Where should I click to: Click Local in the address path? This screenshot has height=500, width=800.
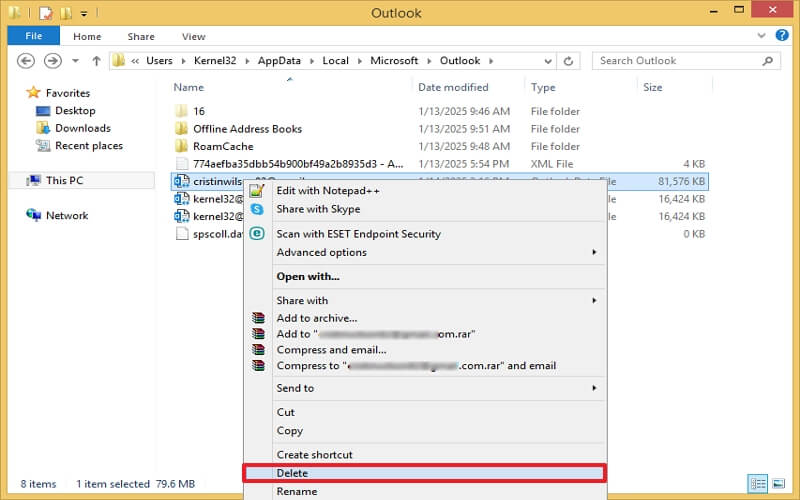point(335,61)
